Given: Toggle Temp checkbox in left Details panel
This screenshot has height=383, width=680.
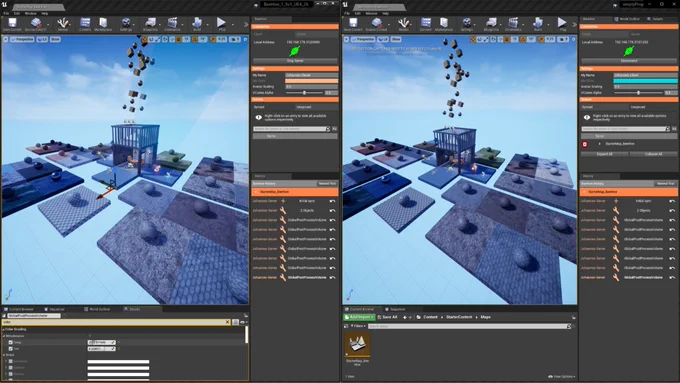Looking at the screenshot, I should click(x=10, y=342).
